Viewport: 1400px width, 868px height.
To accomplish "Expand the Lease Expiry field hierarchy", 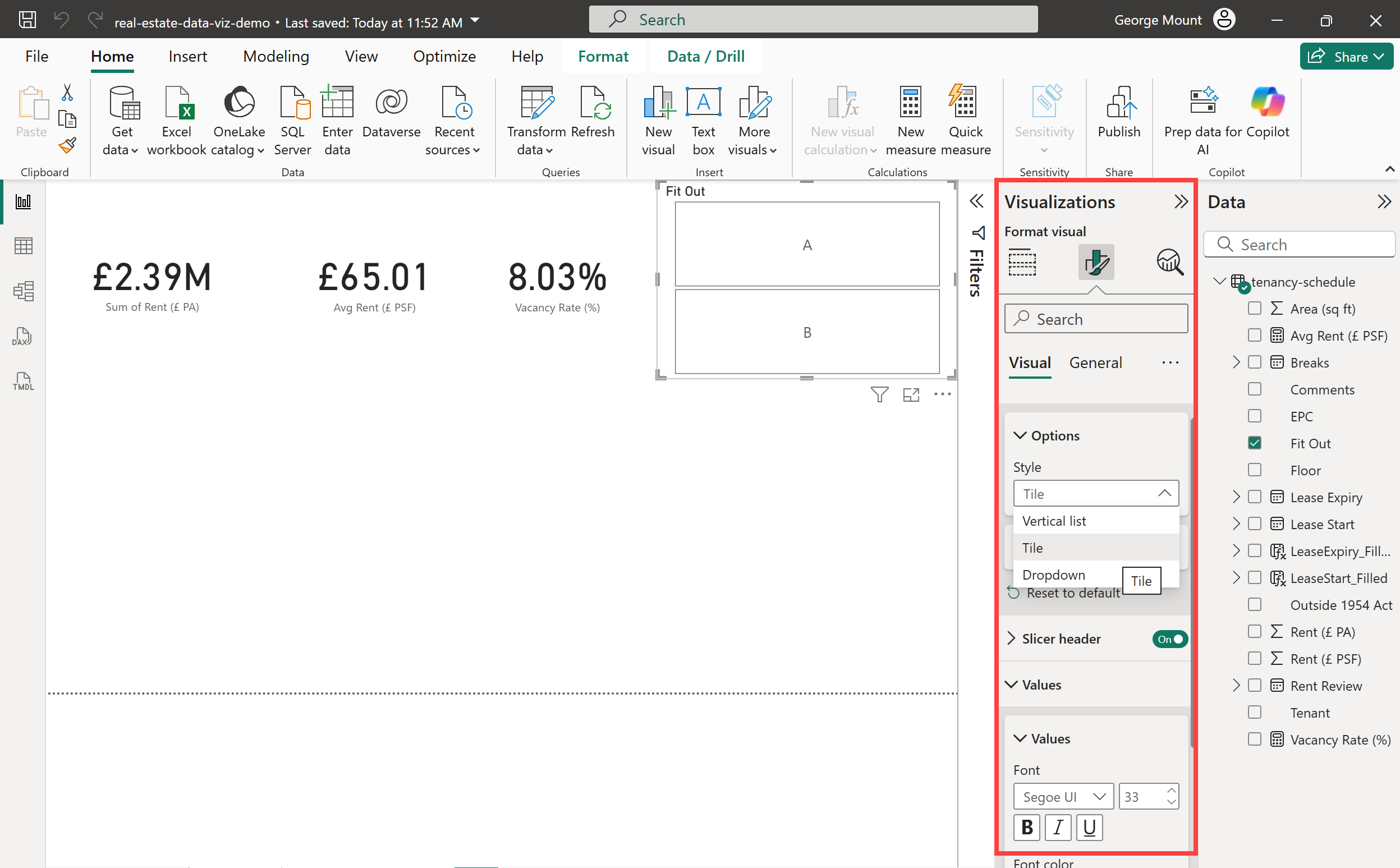I will point(1236,497).
